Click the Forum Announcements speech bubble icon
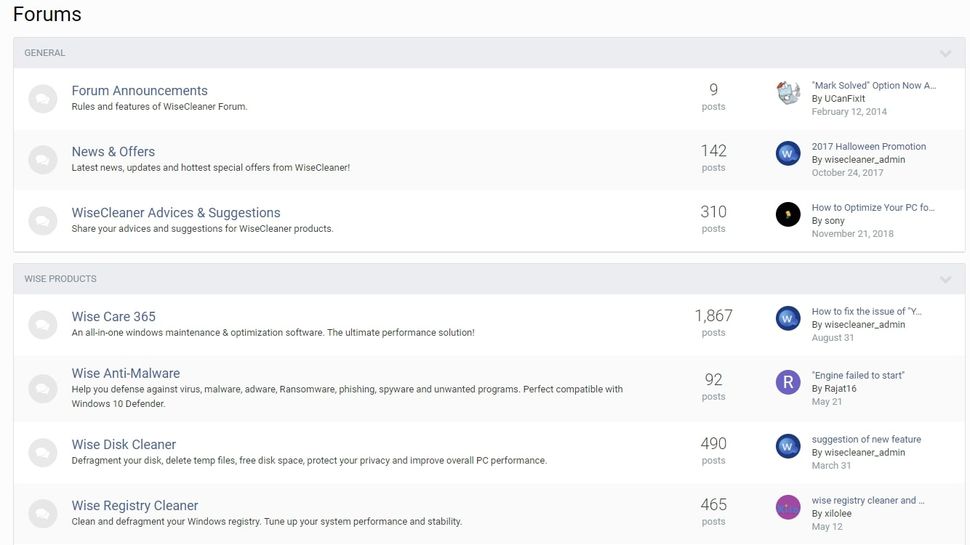Image resolution: width=970 pixels, height=545 pixels. click(x=42, y=98)
